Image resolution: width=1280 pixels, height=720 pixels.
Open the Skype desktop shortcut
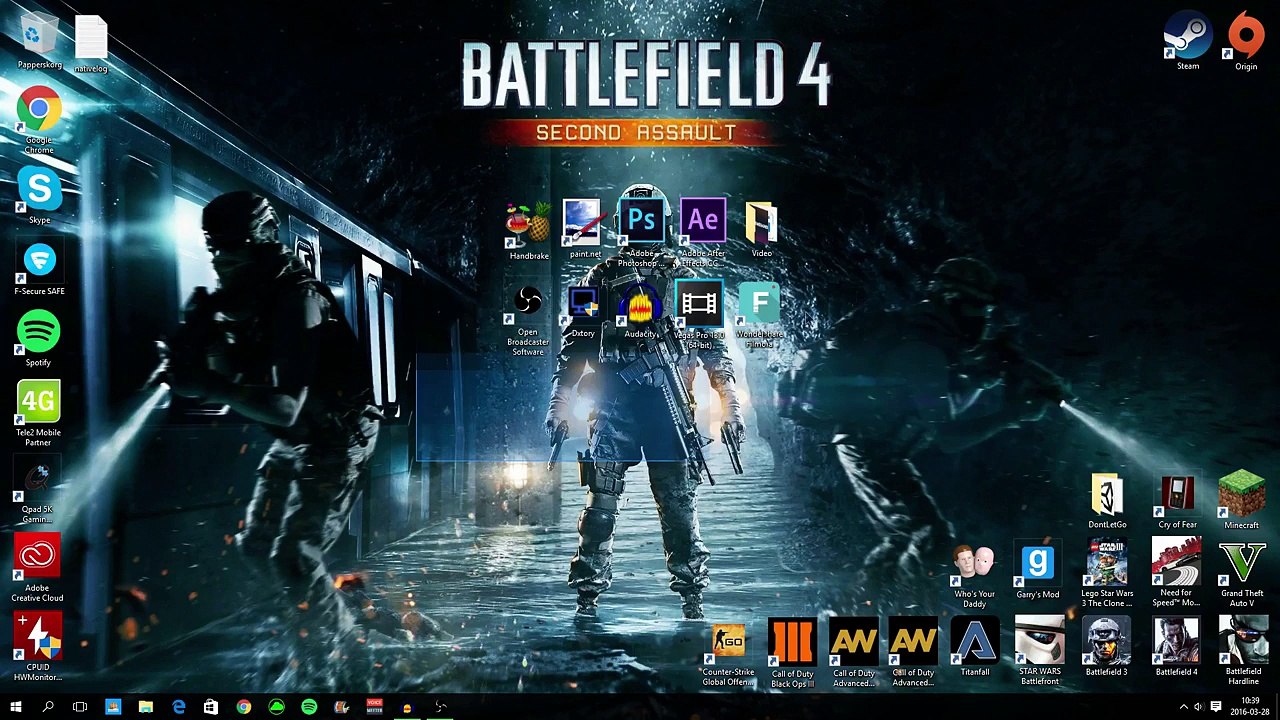(x=39, y=195)
